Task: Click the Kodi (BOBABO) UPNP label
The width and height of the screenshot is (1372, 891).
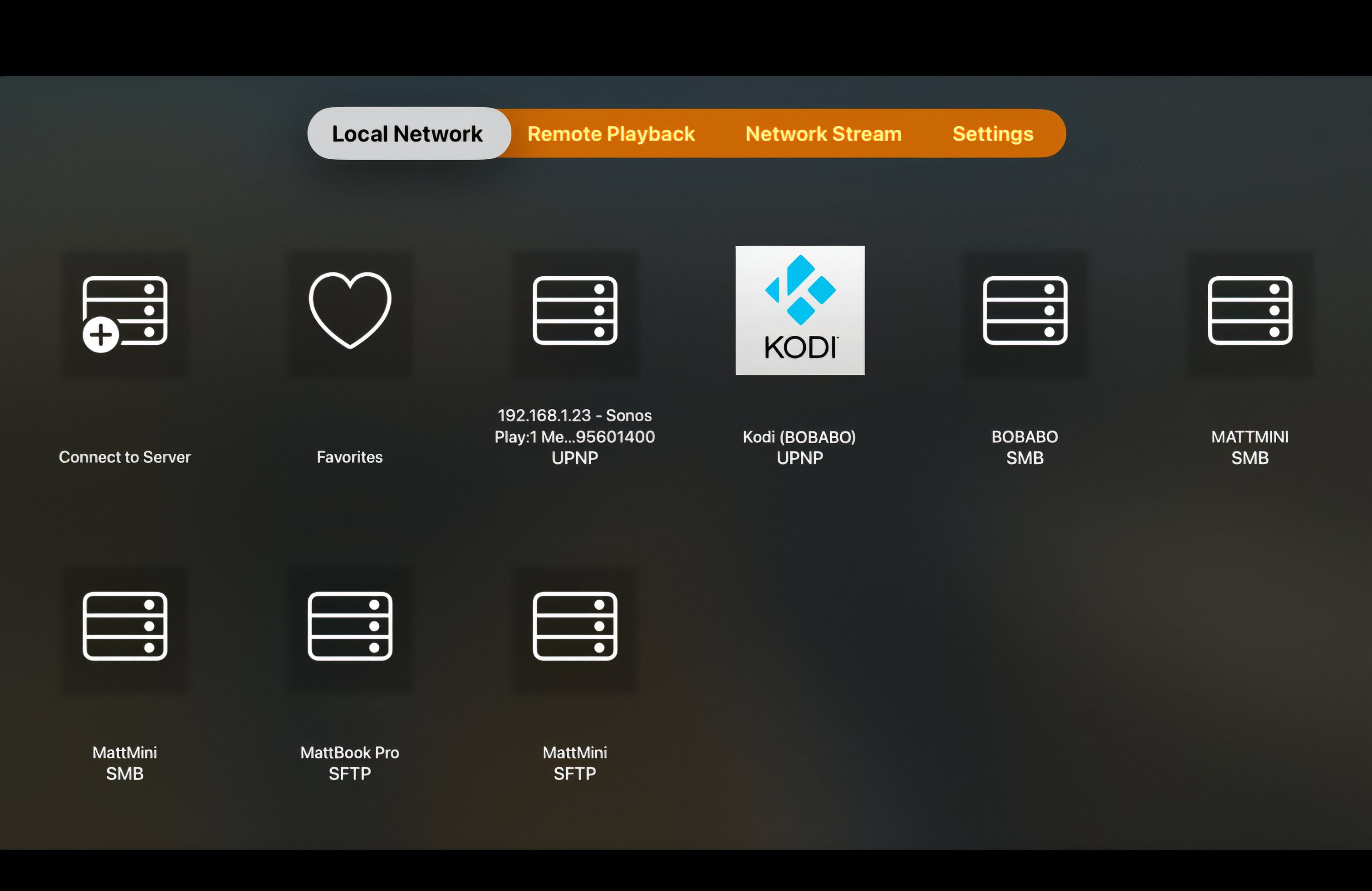Action: [x=800, y=447]
